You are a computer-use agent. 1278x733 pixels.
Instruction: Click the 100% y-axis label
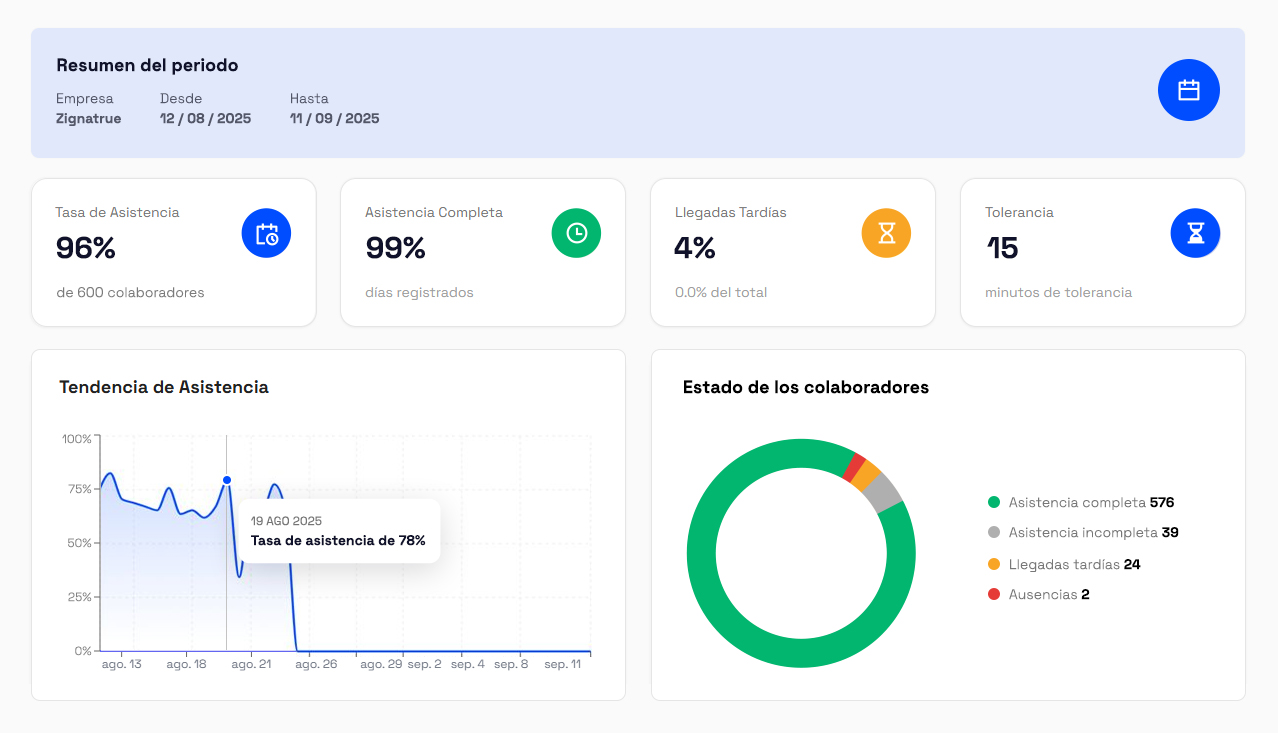point(77,439)
